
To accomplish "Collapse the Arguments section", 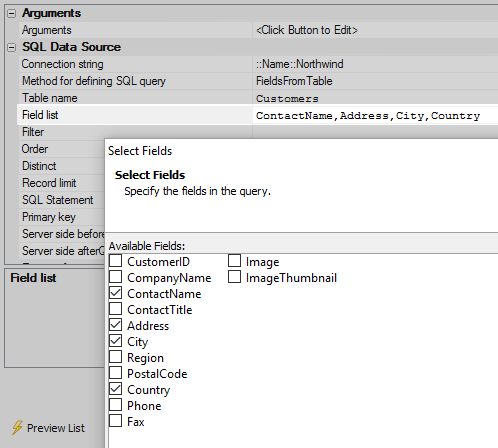I will (x=12, y=13).
